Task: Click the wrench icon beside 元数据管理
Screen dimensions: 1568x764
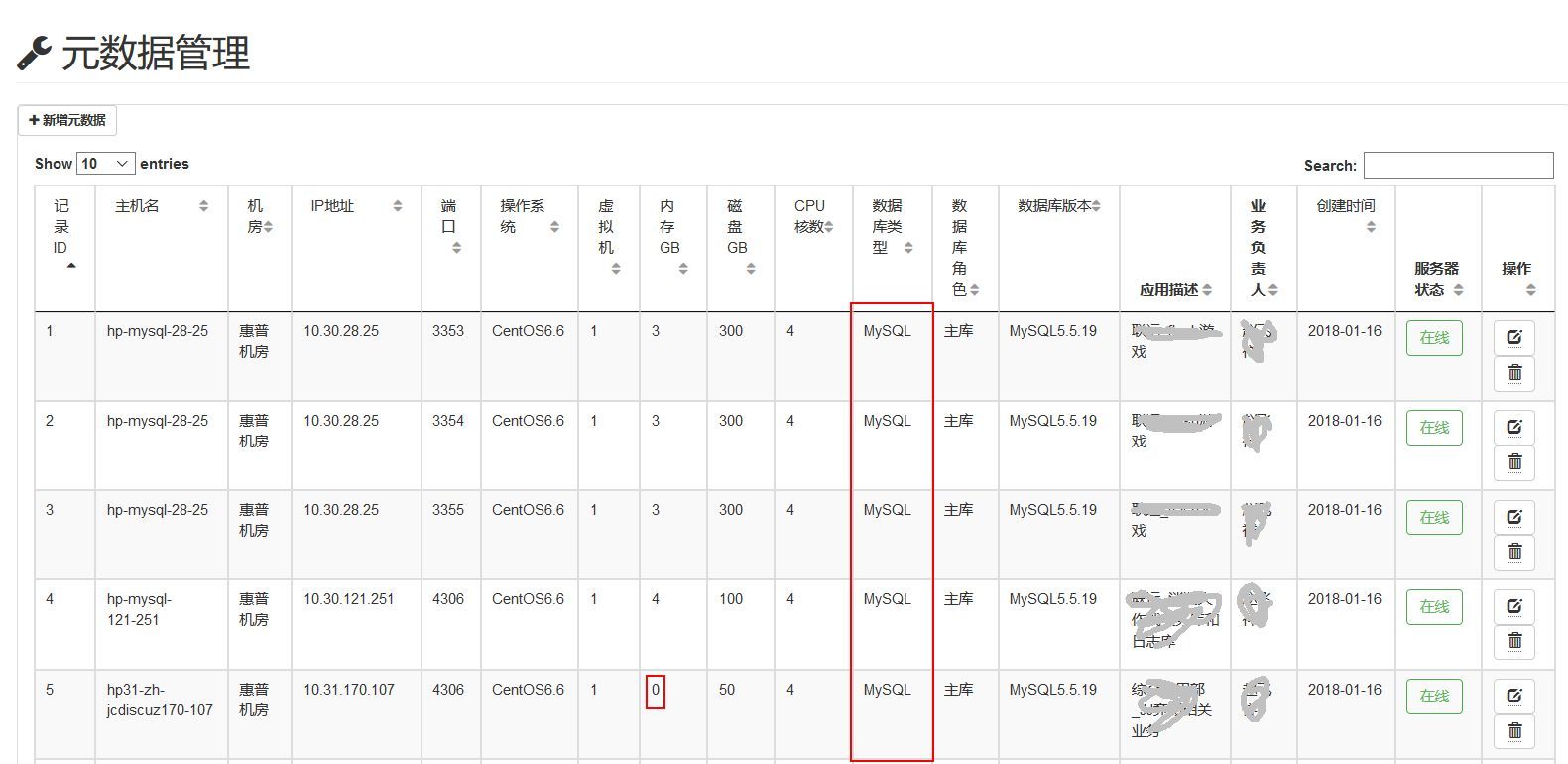Action: 34,54
